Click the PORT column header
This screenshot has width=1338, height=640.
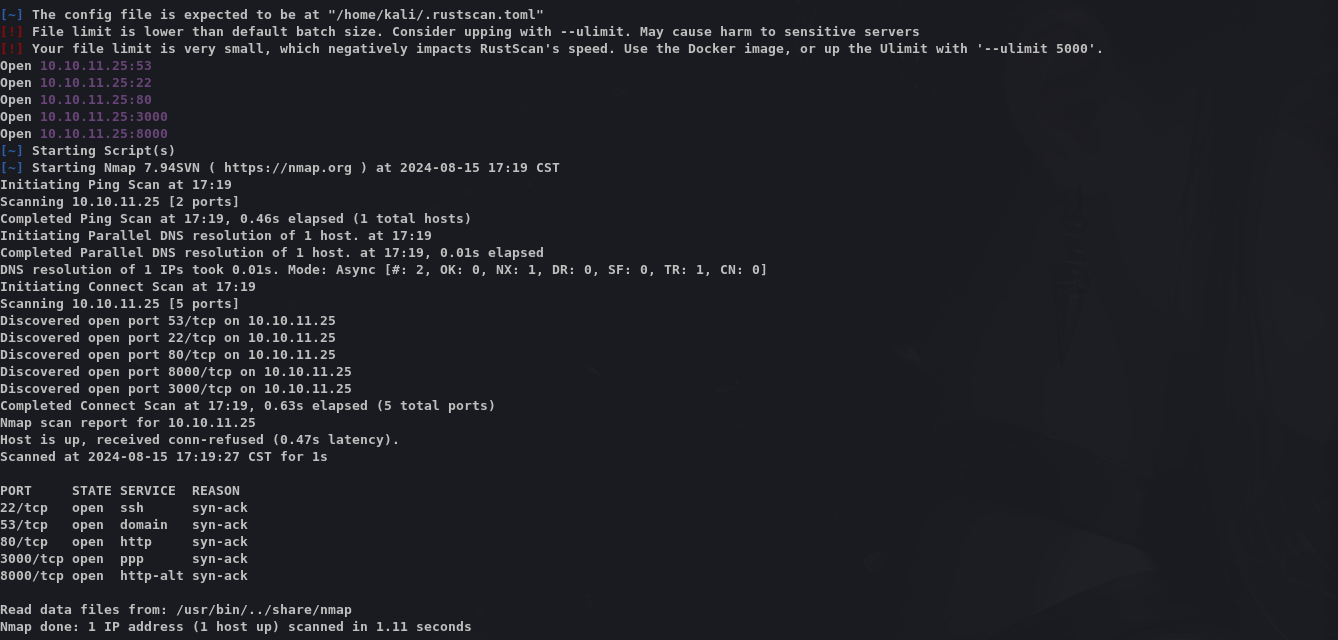tap(16, 491)
